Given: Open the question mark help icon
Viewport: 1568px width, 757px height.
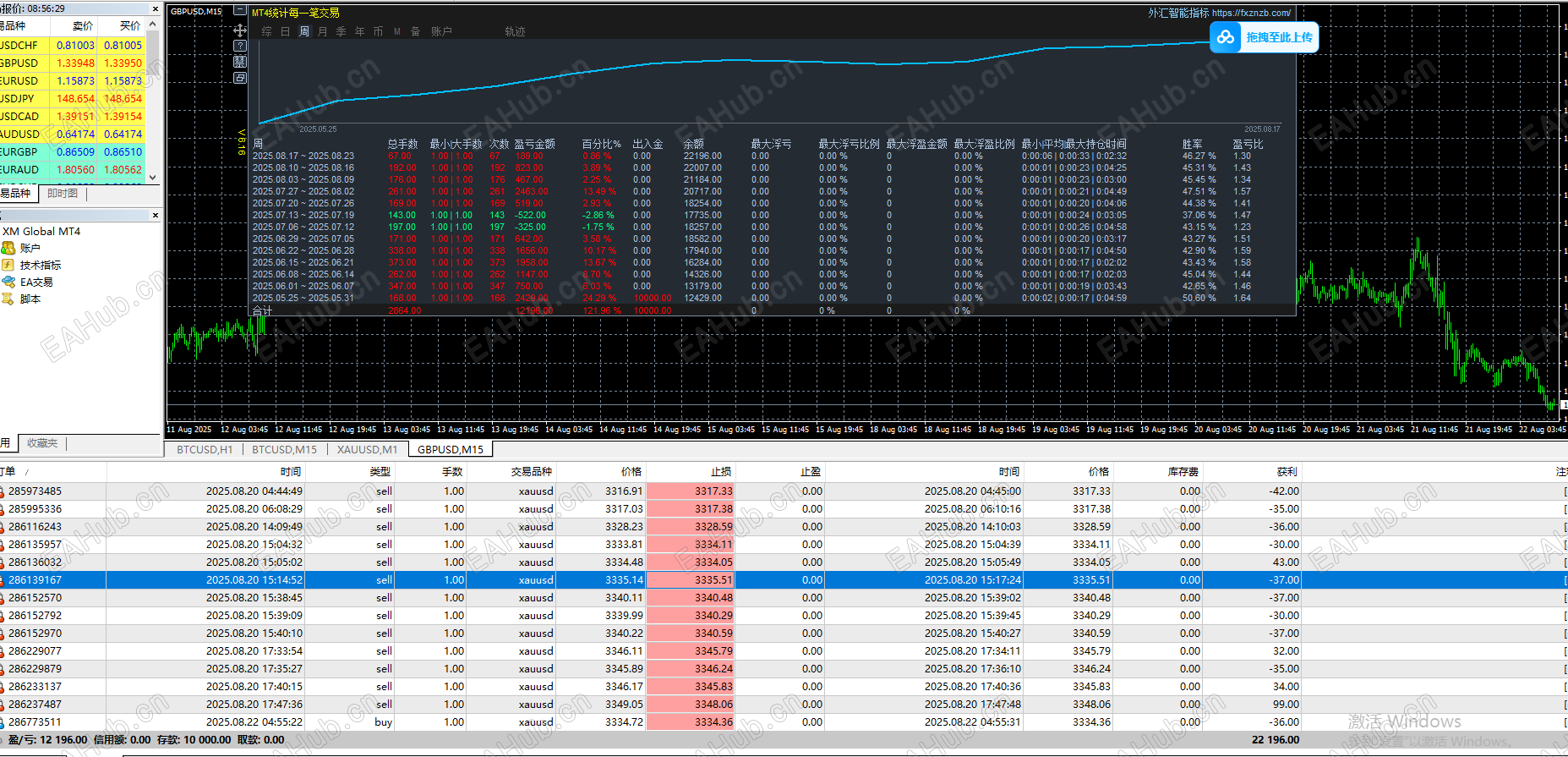Looking at the screenshot, I should tap(240, 46).
